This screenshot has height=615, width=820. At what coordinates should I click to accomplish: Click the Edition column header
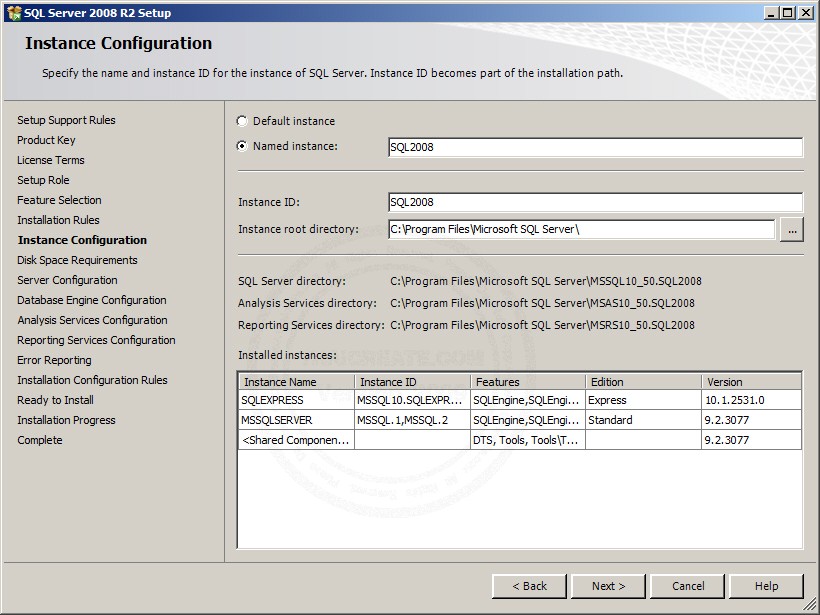click(644, 382)
